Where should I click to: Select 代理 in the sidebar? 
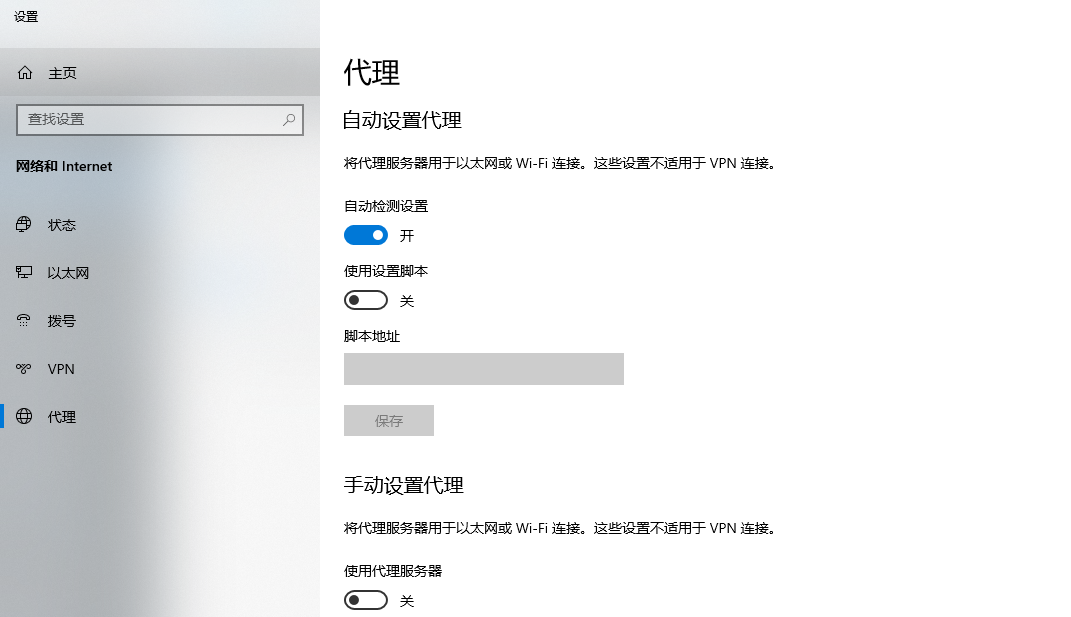[x=62, y=417]
